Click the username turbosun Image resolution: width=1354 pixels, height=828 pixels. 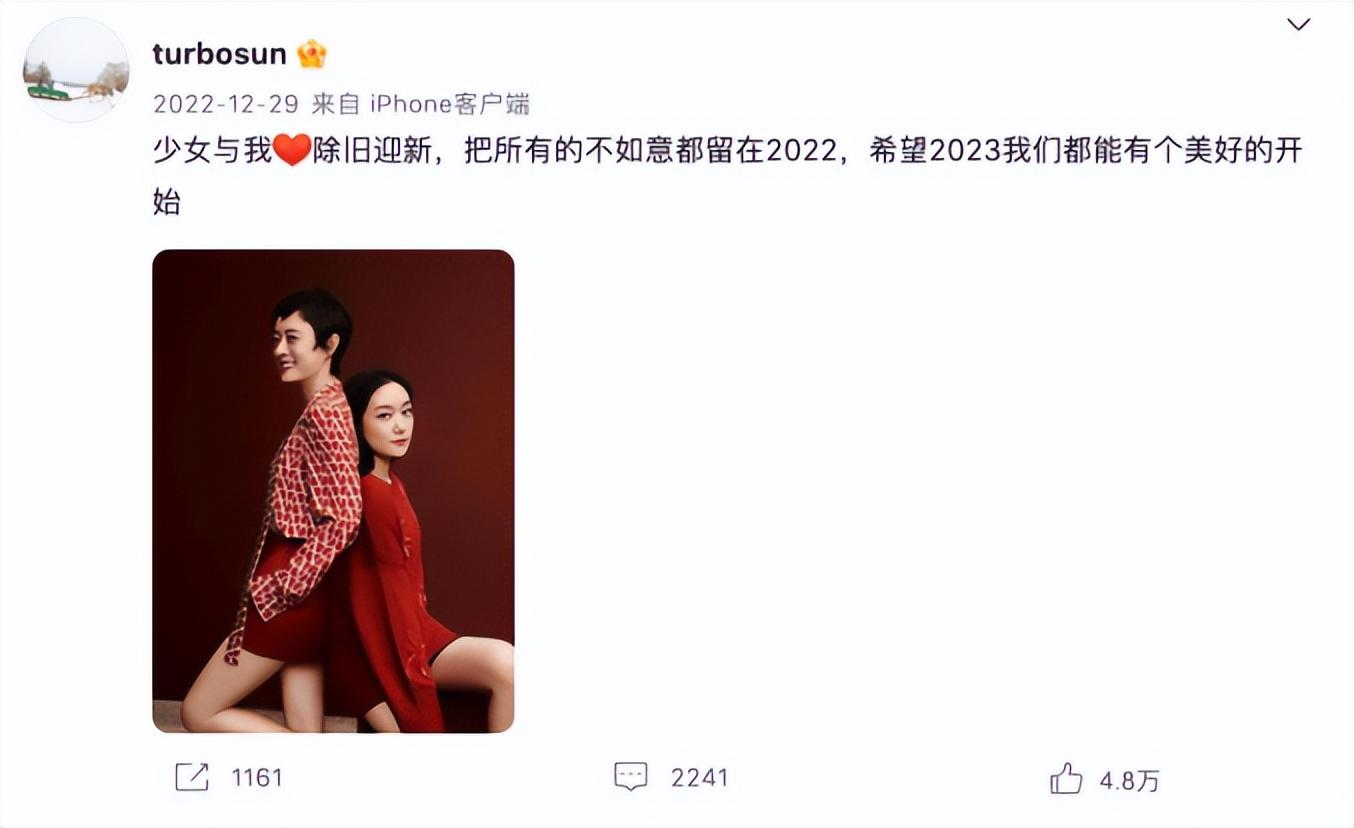coord(220,54)
